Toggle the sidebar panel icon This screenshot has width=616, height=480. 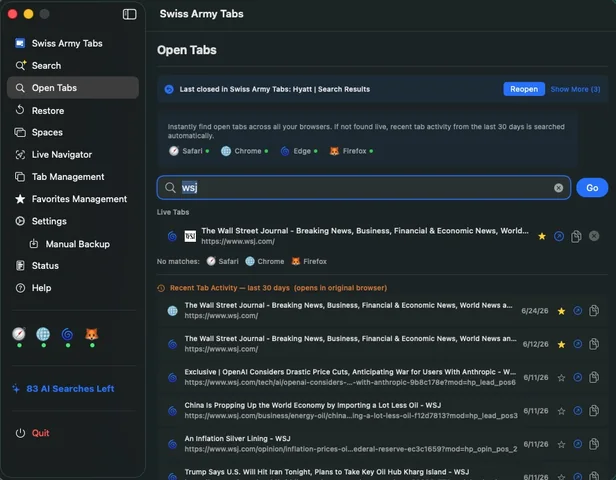[x=129, y=14]
